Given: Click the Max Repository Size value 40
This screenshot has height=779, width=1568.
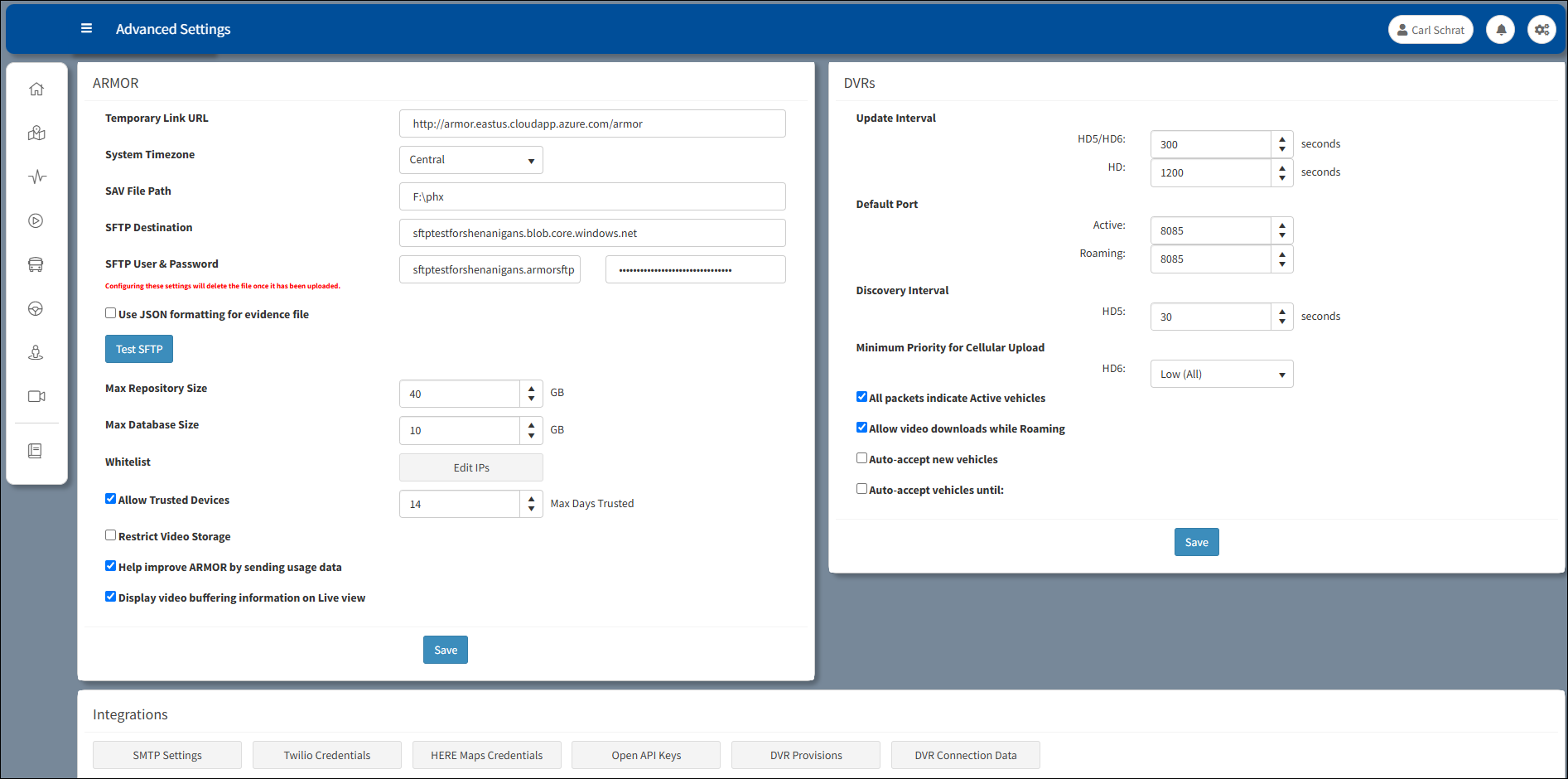Looking at the screenshot, I should (x=460, y=394).
